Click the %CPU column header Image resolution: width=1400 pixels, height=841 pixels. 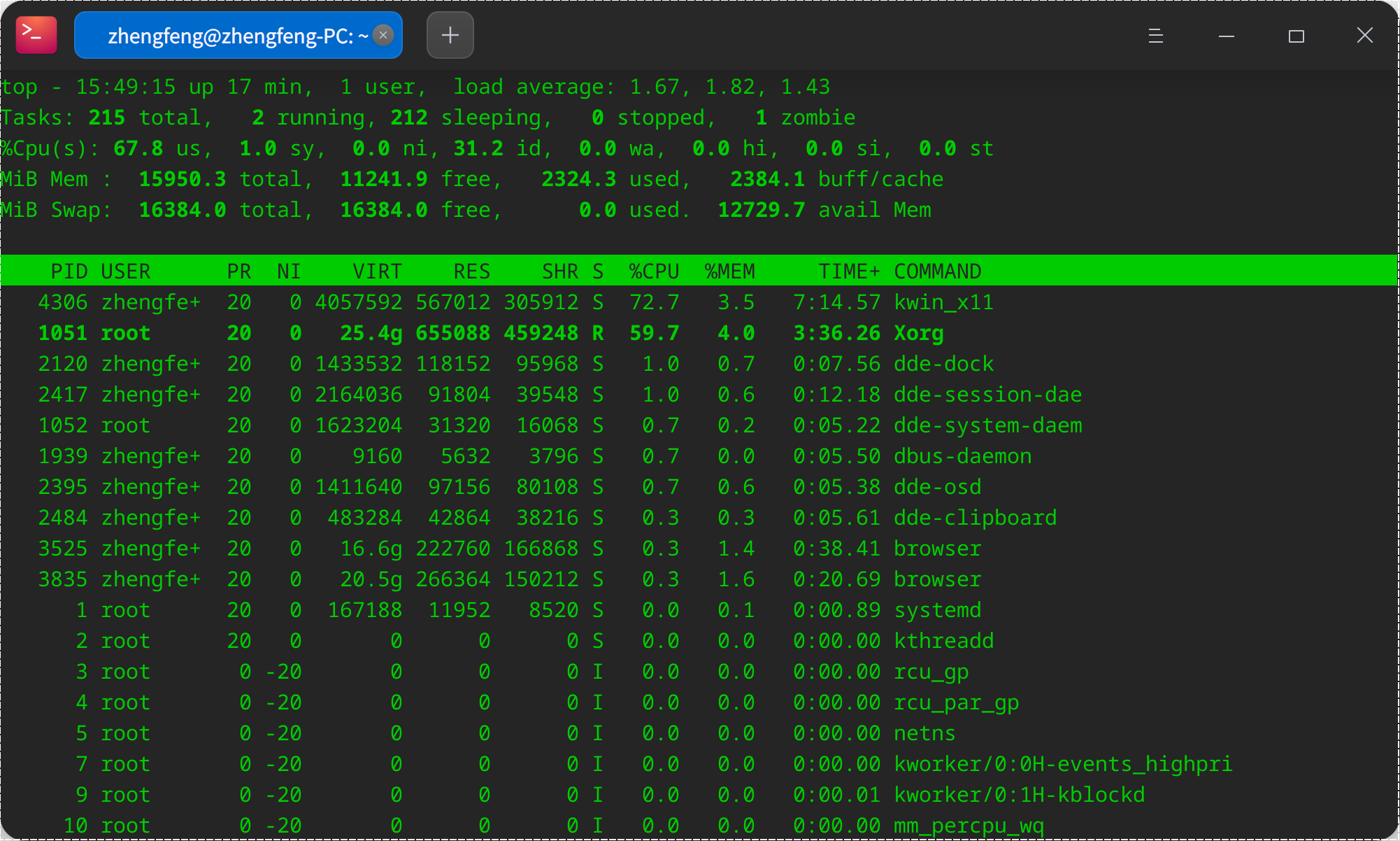pyautogui.click(x=654, y=271)
